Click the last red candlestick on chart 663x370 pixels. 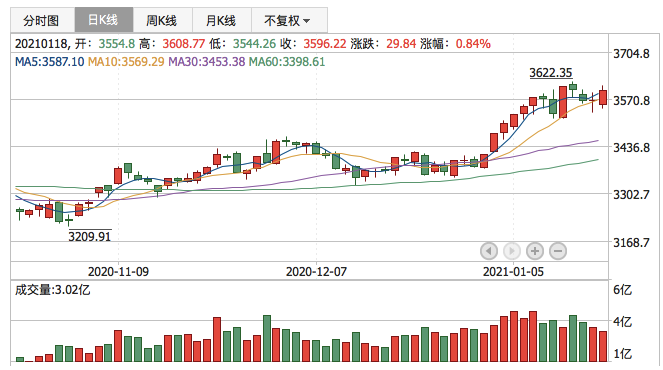pos(603,97)
